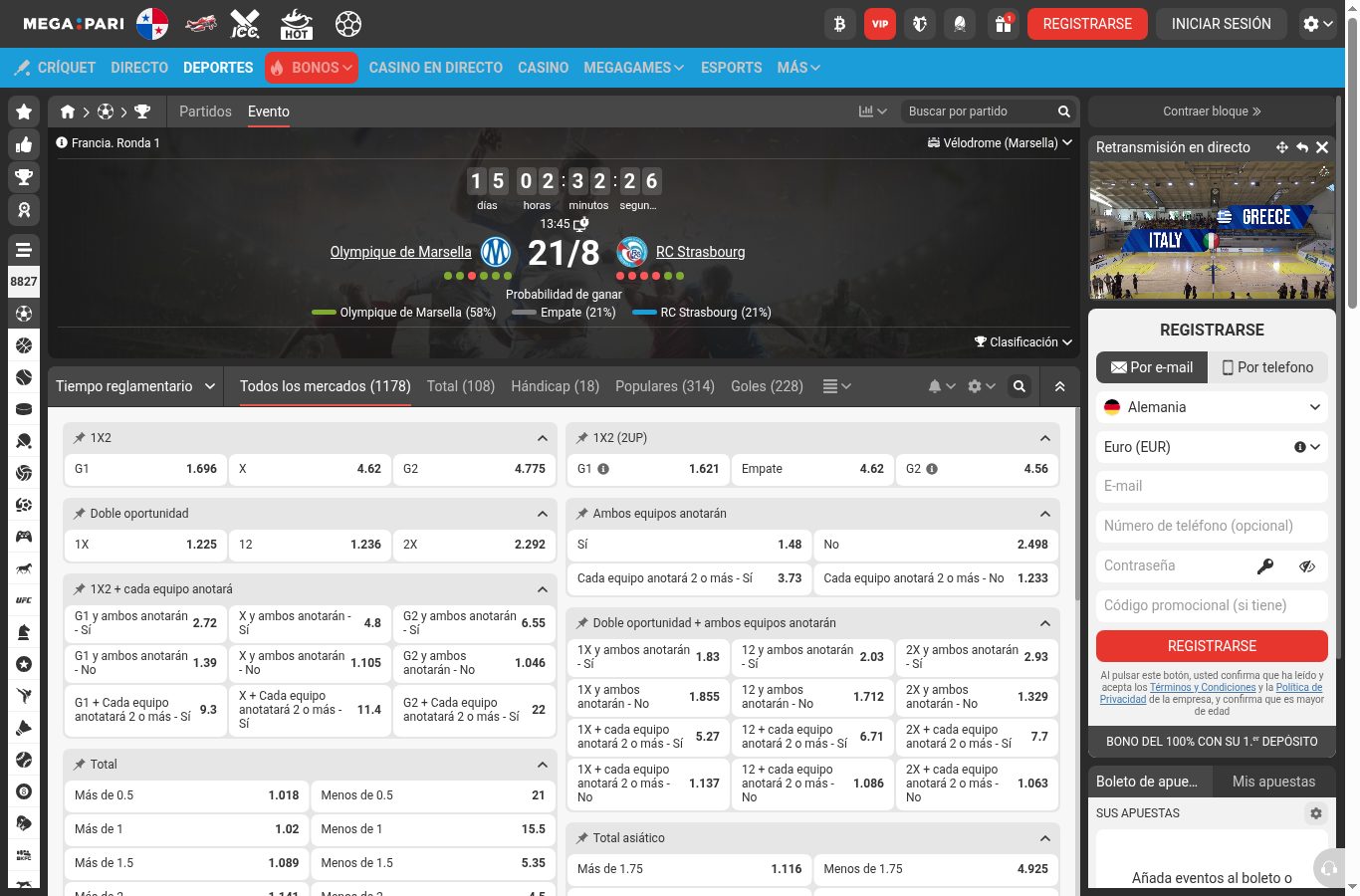Open the Bitcoin crypto payments icon
Viewport: 1360px width, 896px height.
click(839, 24)
